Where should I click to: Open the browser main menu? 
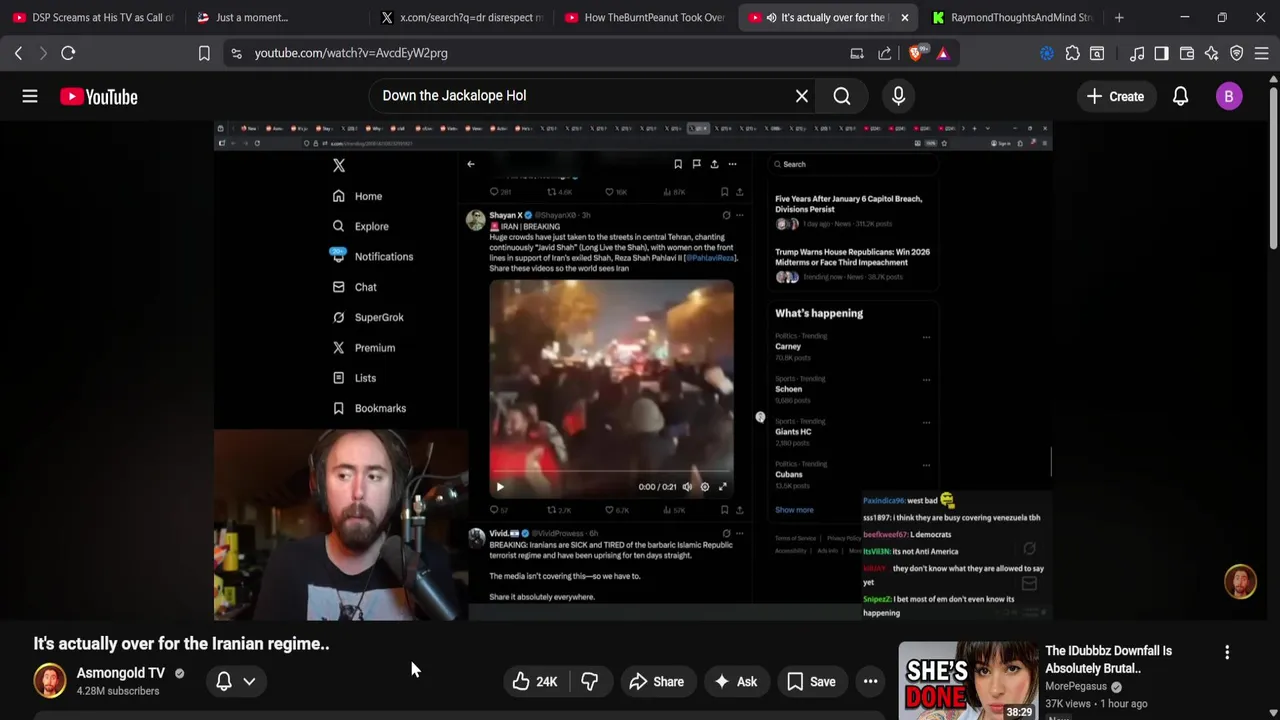point(1261,53)
